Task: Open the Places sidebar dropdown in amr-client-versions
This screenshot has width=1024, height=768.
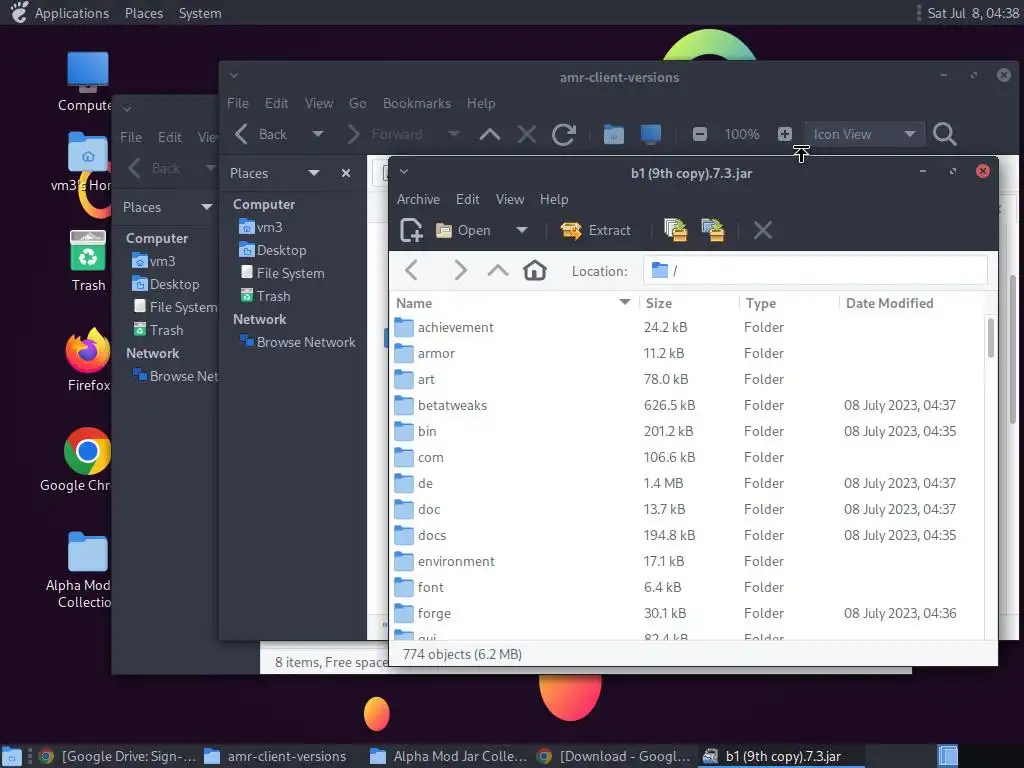Action: tap(313, 173)
